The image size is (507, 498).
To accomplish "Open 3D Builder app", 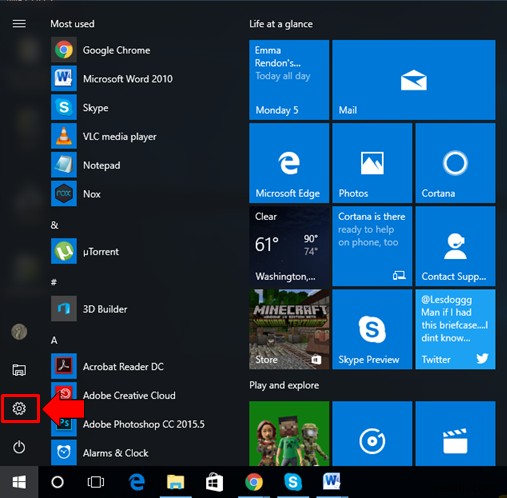I will pyautogui.click(x=133, y=309).
